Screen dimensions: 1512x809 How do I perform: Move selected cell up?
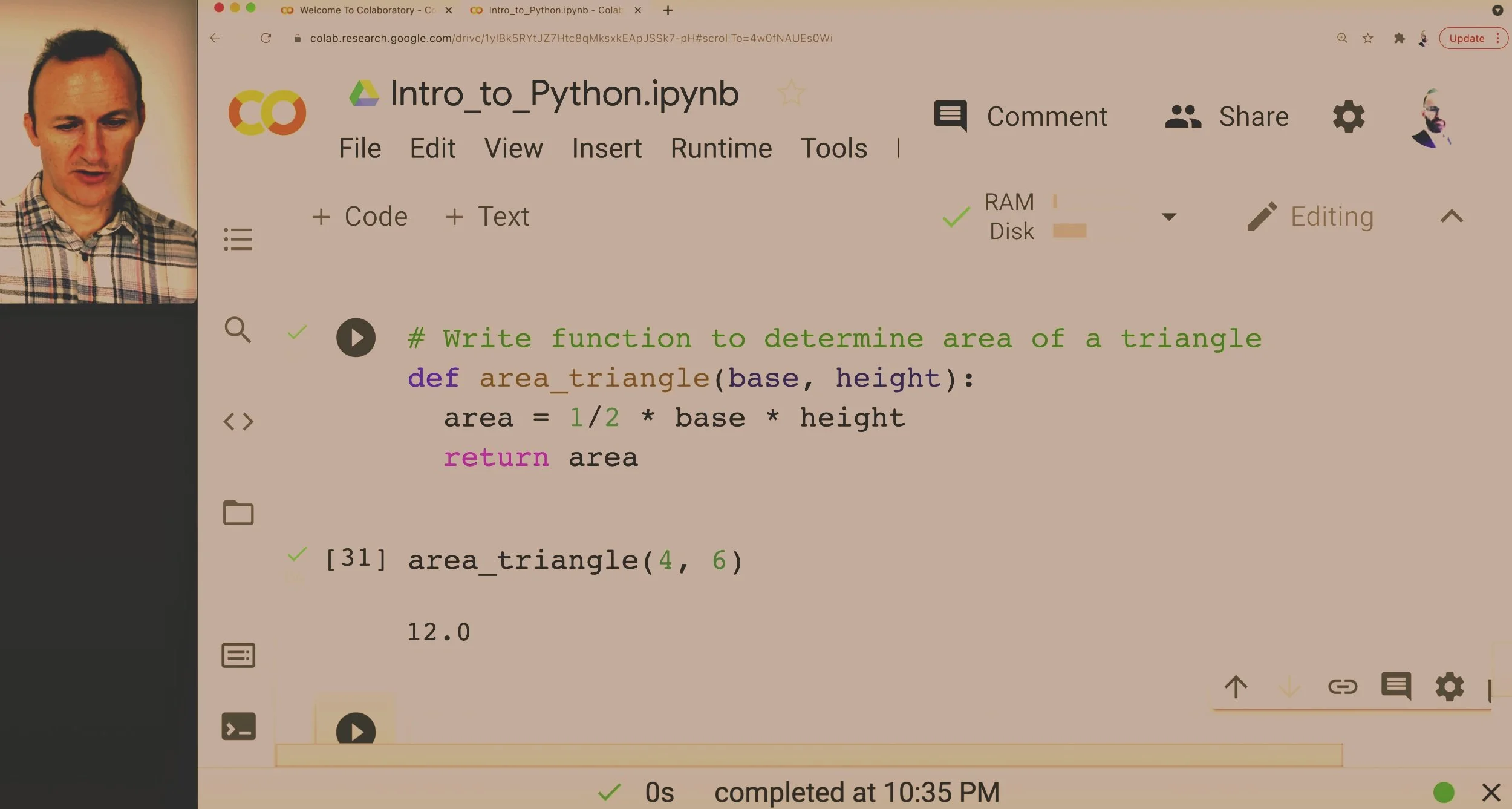pyautogui.click(x=1236, y=687)
